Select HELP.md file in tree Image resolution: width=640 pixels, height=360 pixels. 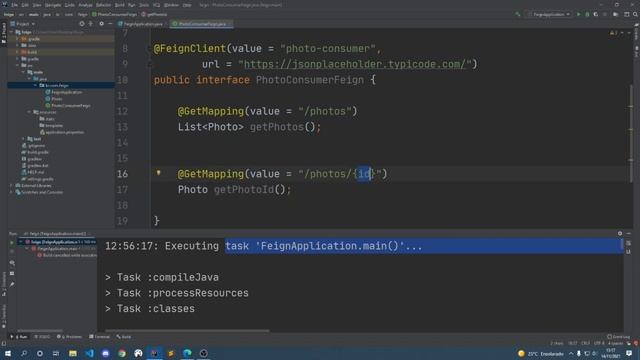33,172
